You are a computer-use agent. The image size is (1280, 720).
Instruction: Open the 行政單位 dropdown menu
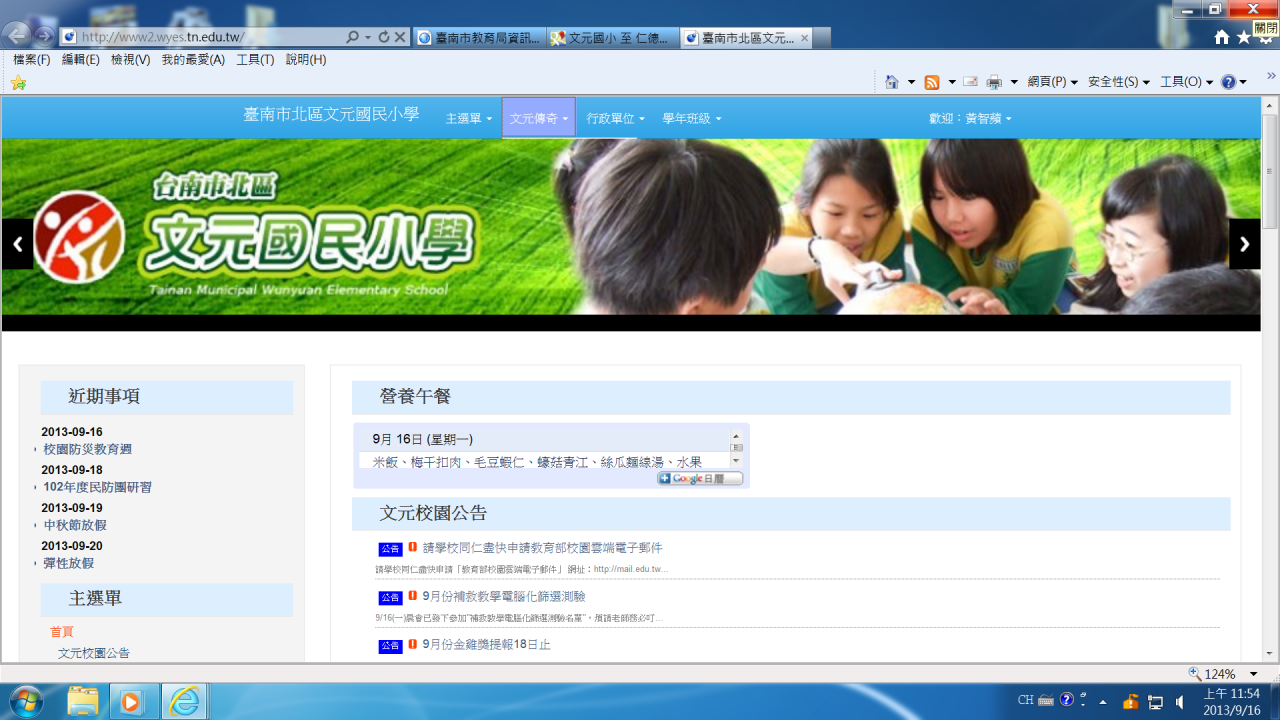[615, 118]
